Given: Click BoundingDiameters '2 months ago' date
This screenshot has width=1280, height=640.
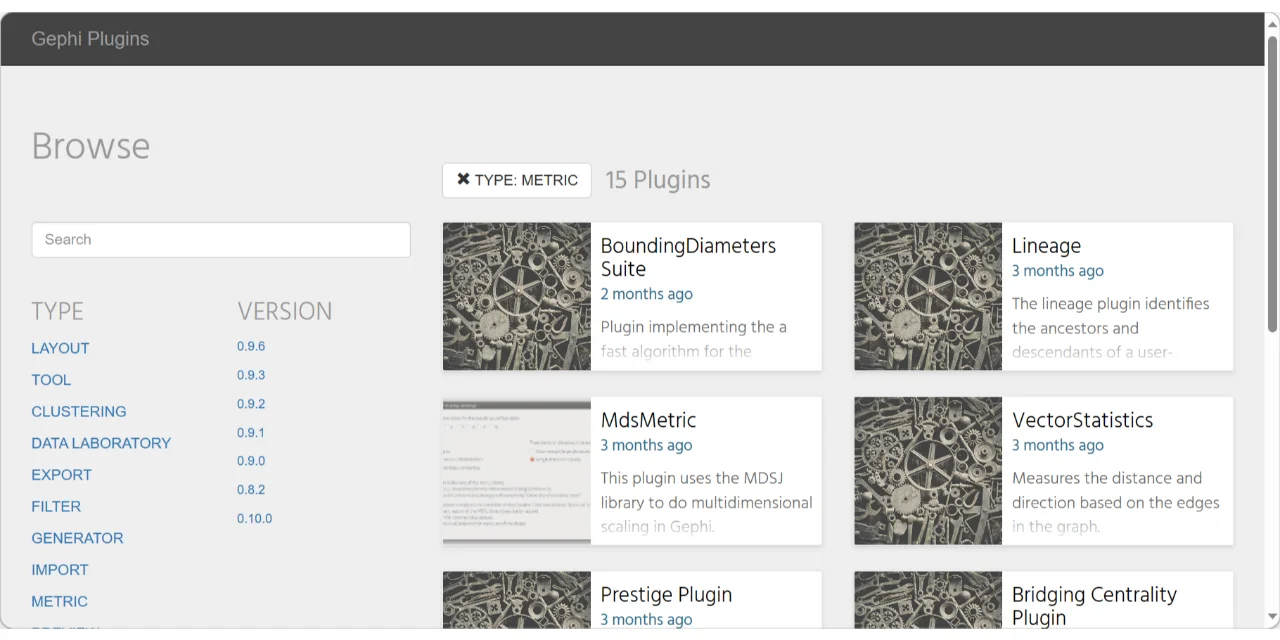Looking at the screenshot, I should click(x=646, y=294).
